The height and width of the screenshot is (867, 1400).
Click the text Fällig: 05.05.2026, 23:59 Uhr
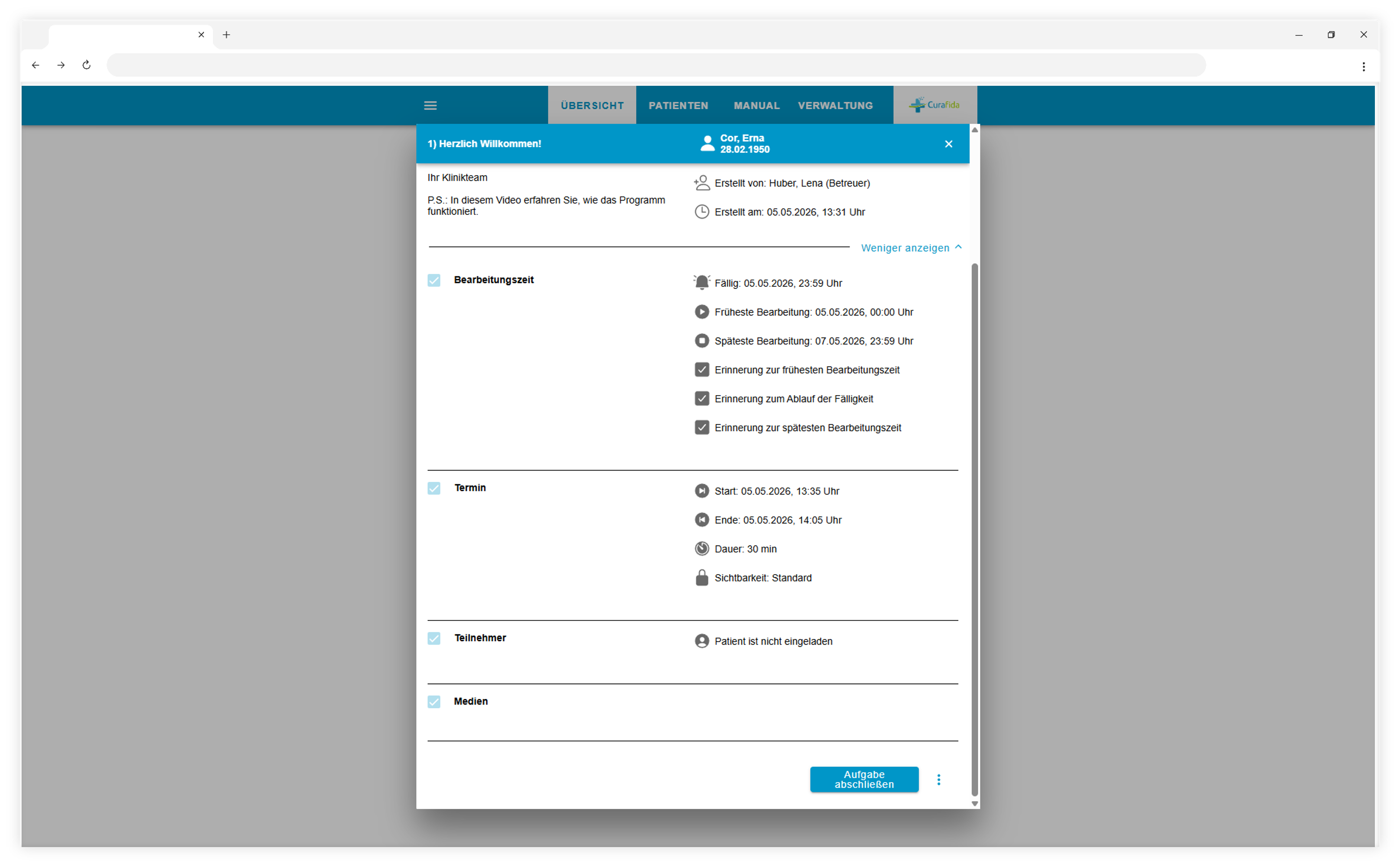point(778,283)
